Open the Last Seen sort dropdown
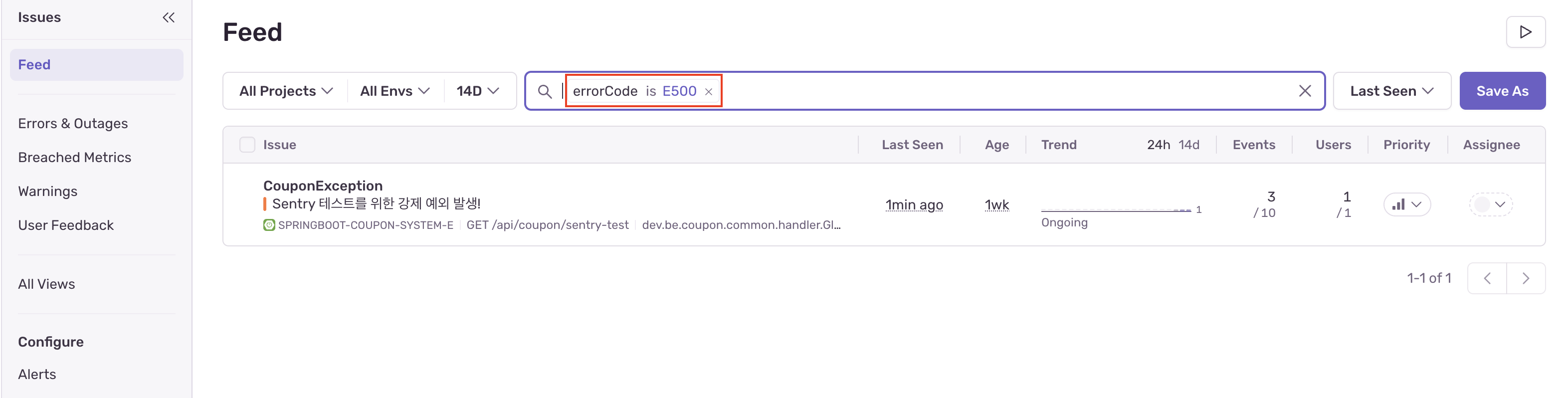 [1391, 91]
